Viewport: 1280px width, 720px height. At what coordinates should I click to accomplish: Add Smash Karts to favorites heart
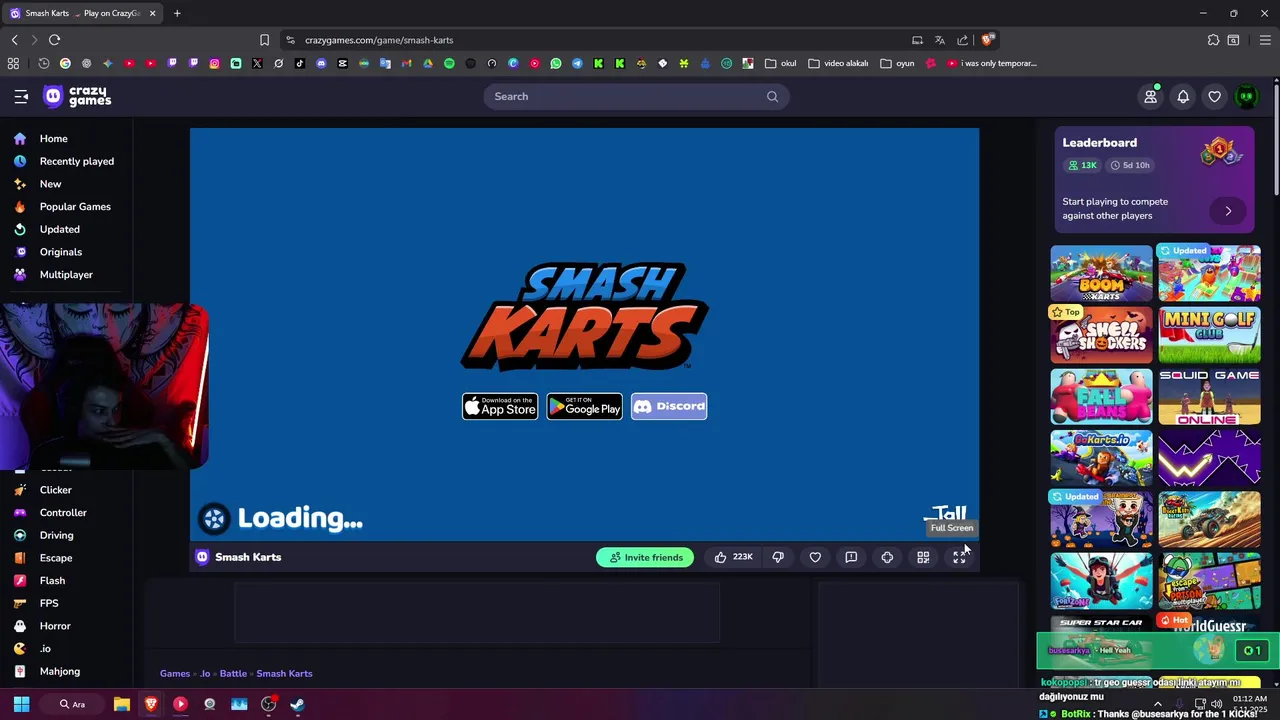(x=815, y=557)
